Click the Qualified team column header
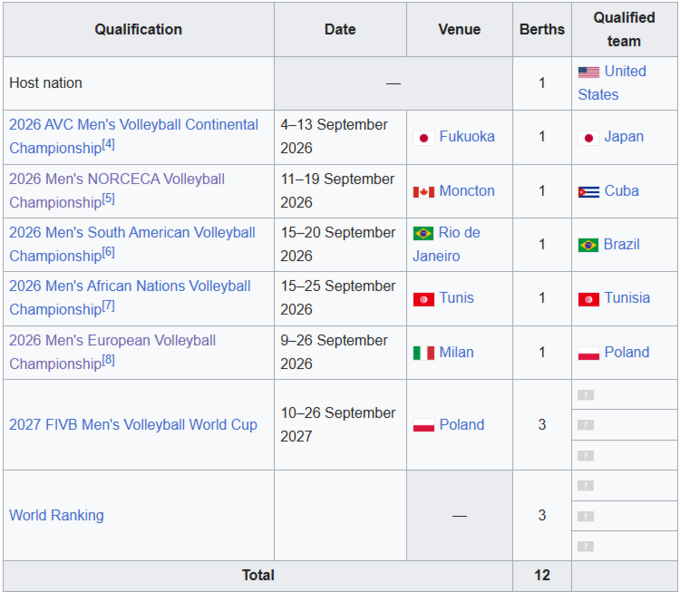 pyautogui.click(x=624, y=29)
